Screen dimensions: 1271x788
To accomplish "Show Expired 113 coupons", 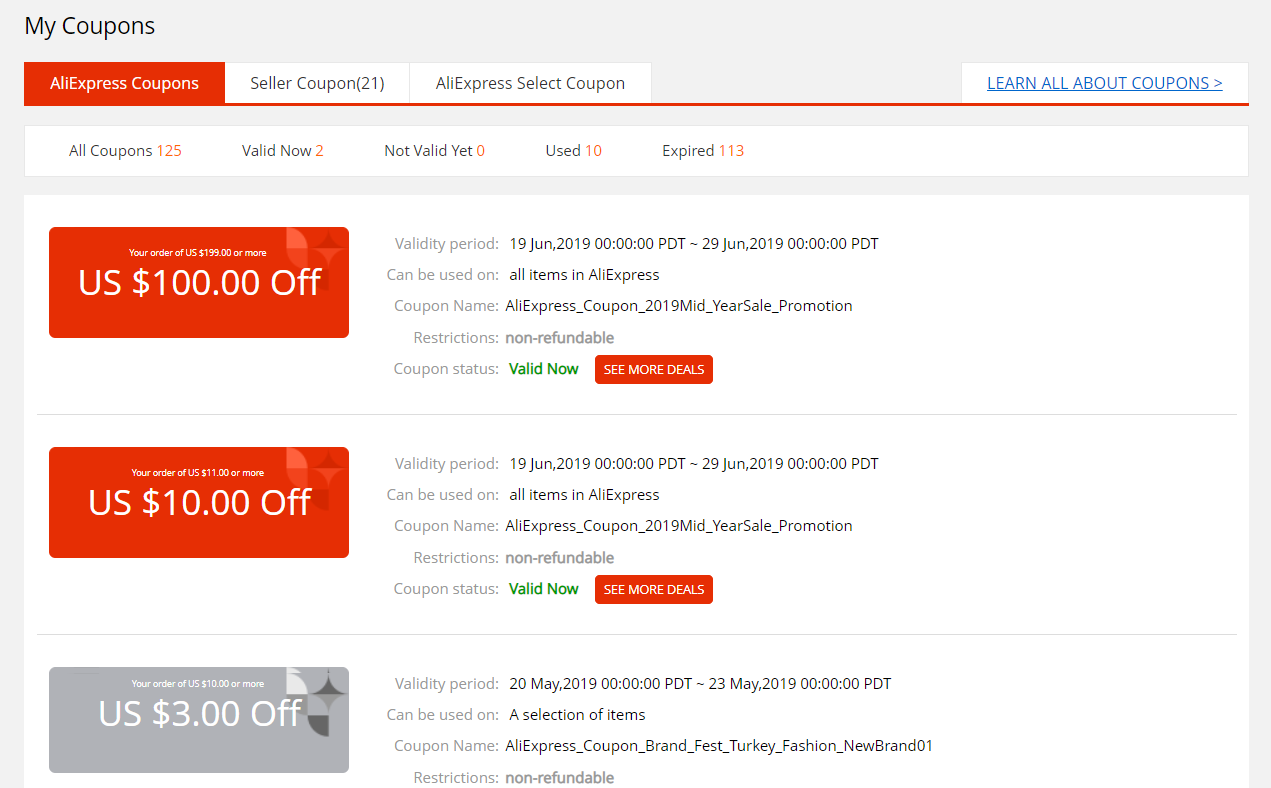I will tap(703, 151).
